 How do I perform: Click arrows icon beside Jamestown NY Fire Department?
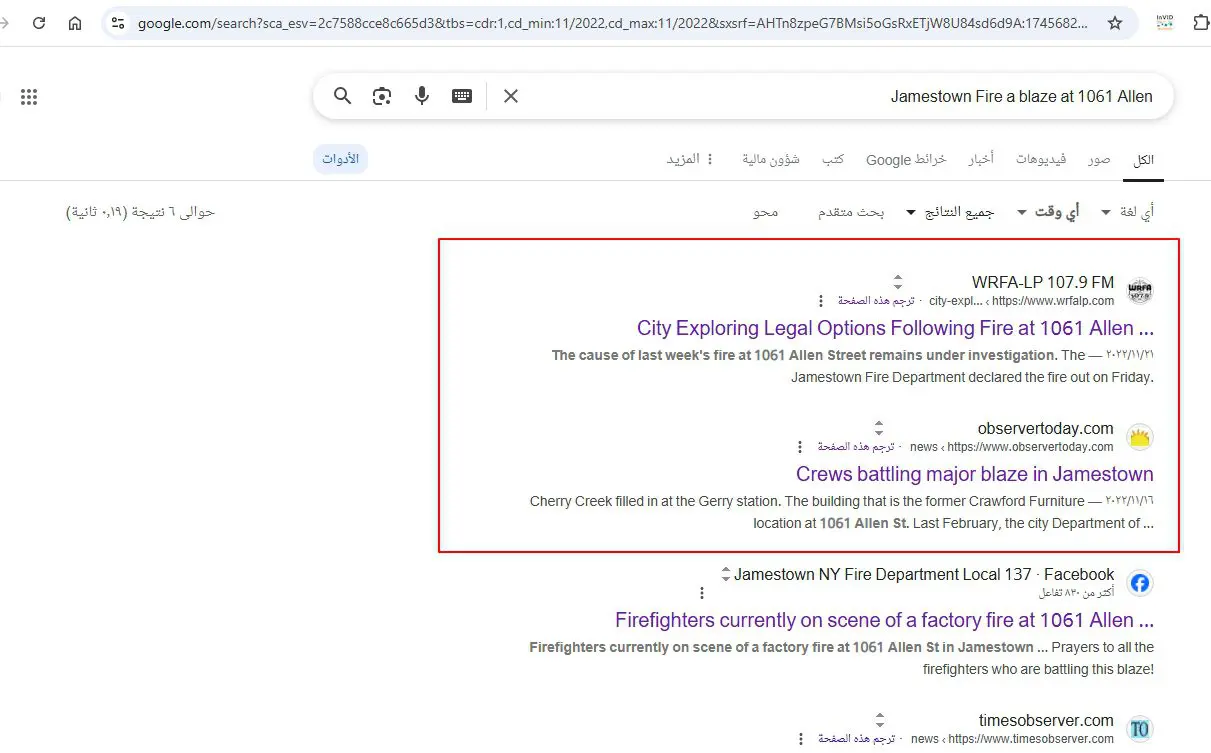point(726,574)
